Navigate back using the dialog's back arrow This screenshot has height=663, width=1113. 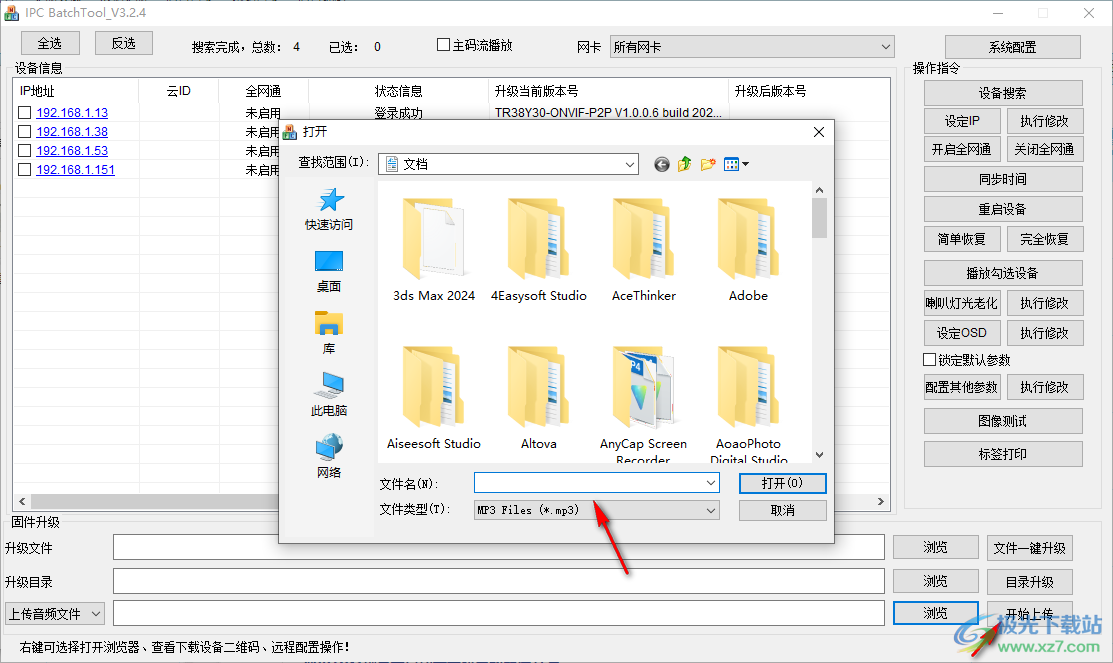[661, 163]
